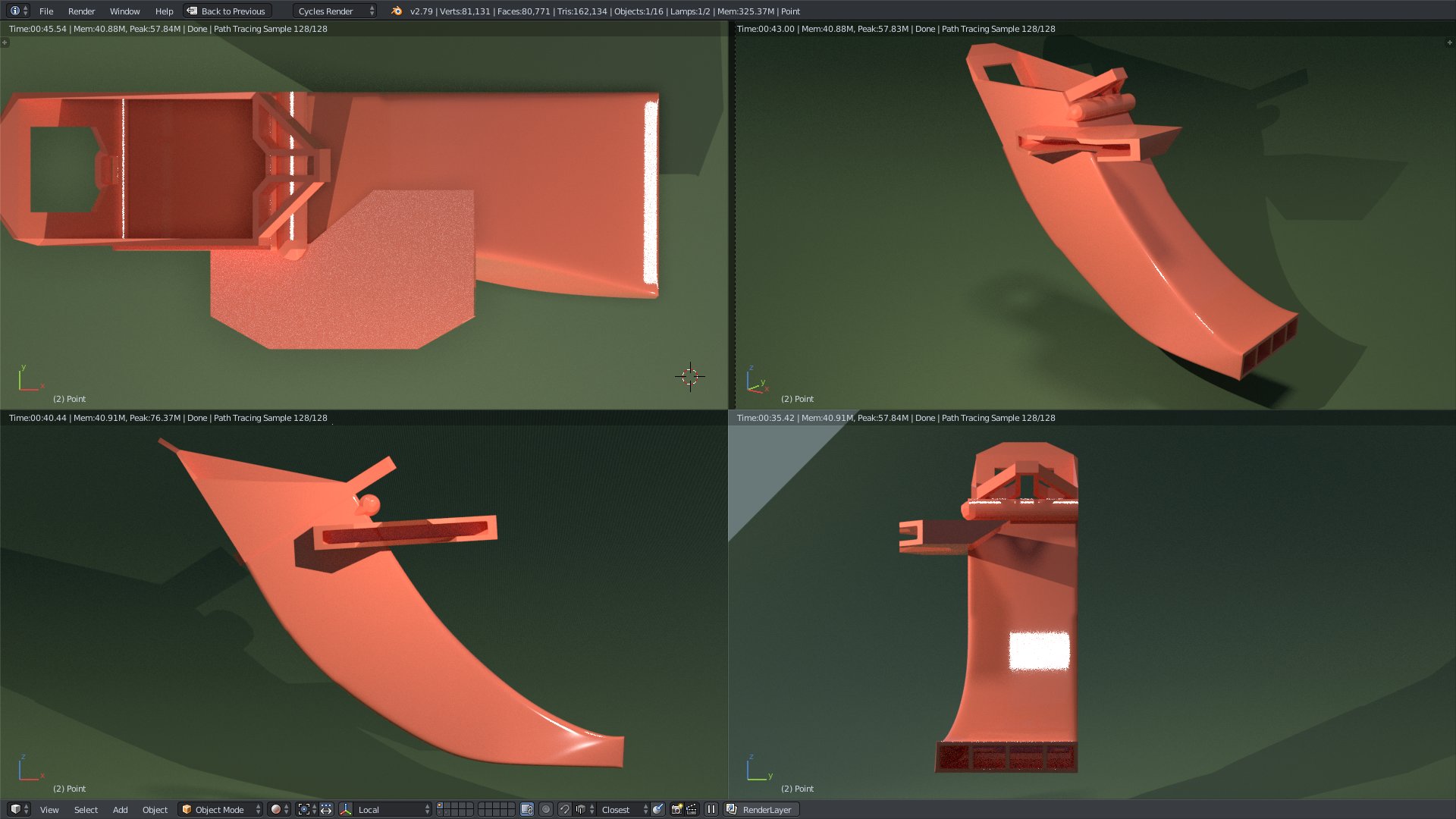Toggle lock camera and layers to scene
The width and height of the screenshot is (1456, 819).
coord(527,810)
